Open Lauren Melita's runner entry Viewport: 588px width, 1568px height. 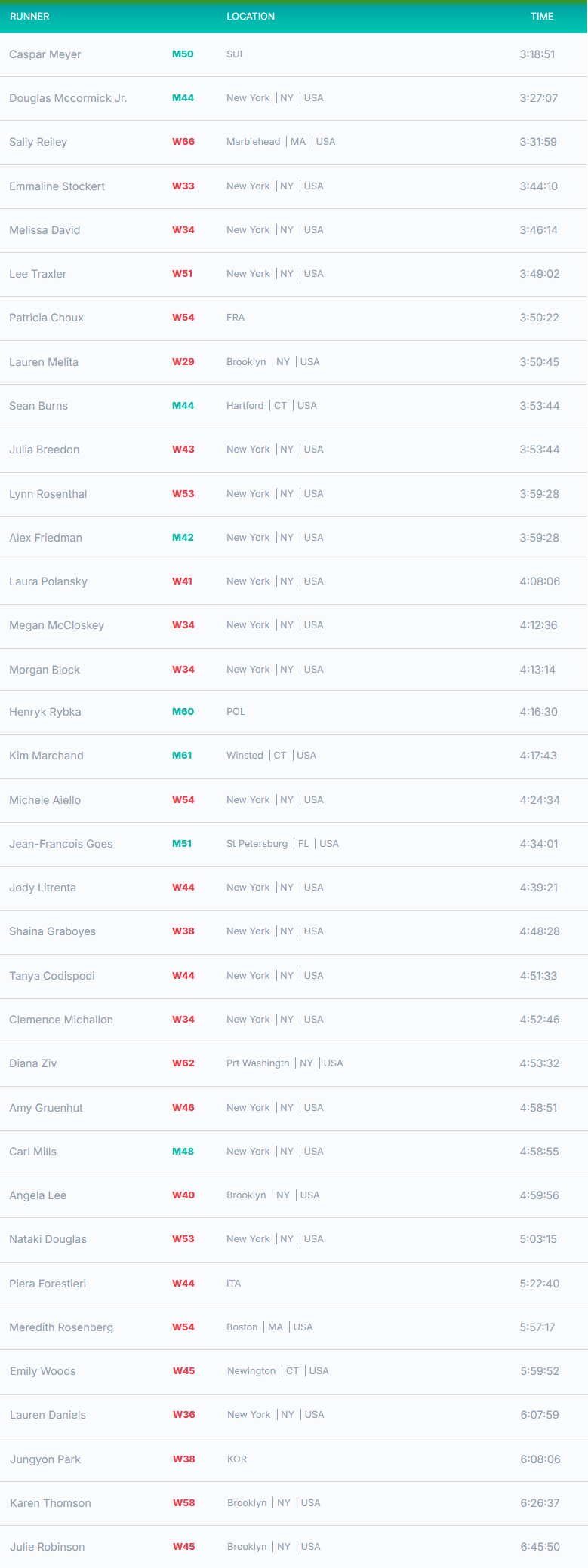click(294, 362)
